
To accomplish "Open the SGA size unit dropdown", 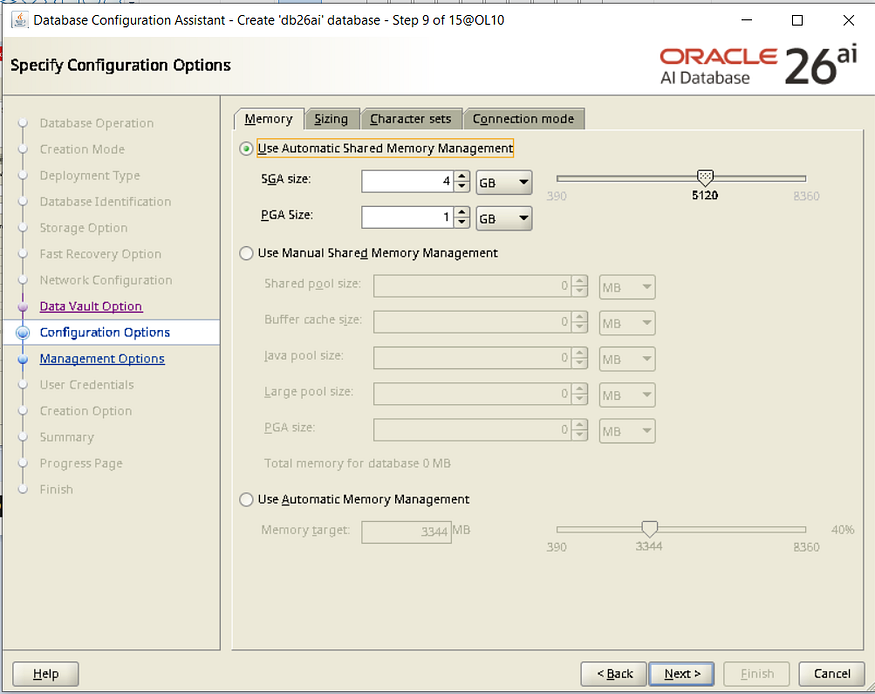I will coord(504,182).
